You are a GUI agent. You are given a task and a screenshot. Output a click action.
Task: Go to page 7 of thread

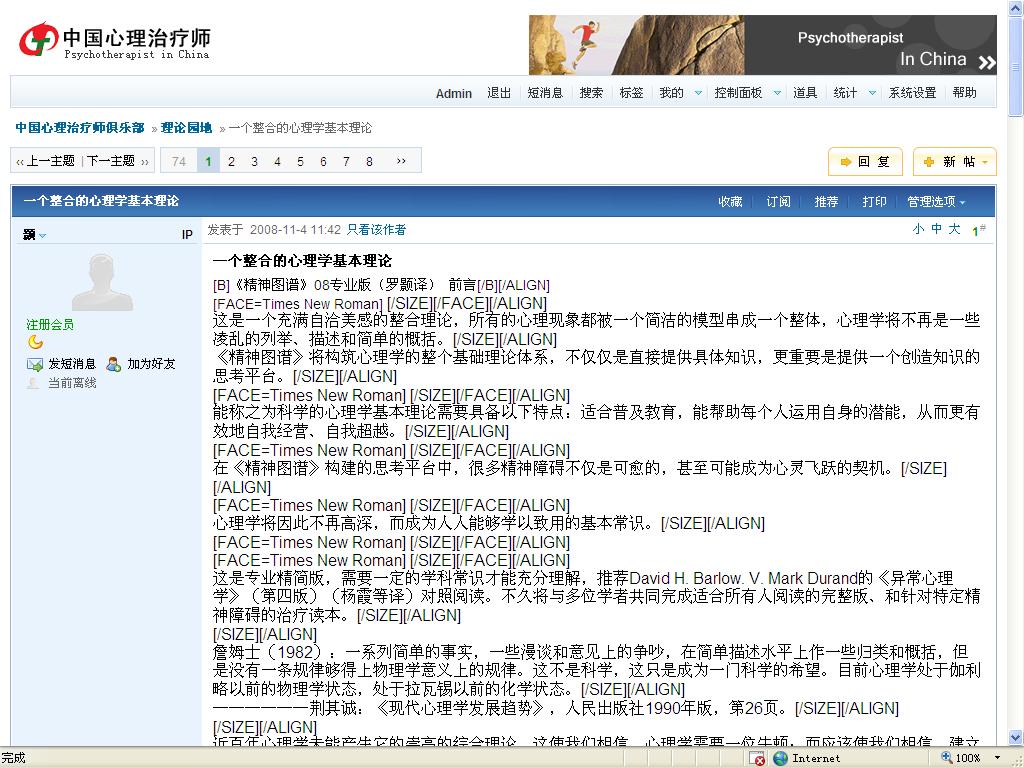click(x=346, y=161)
